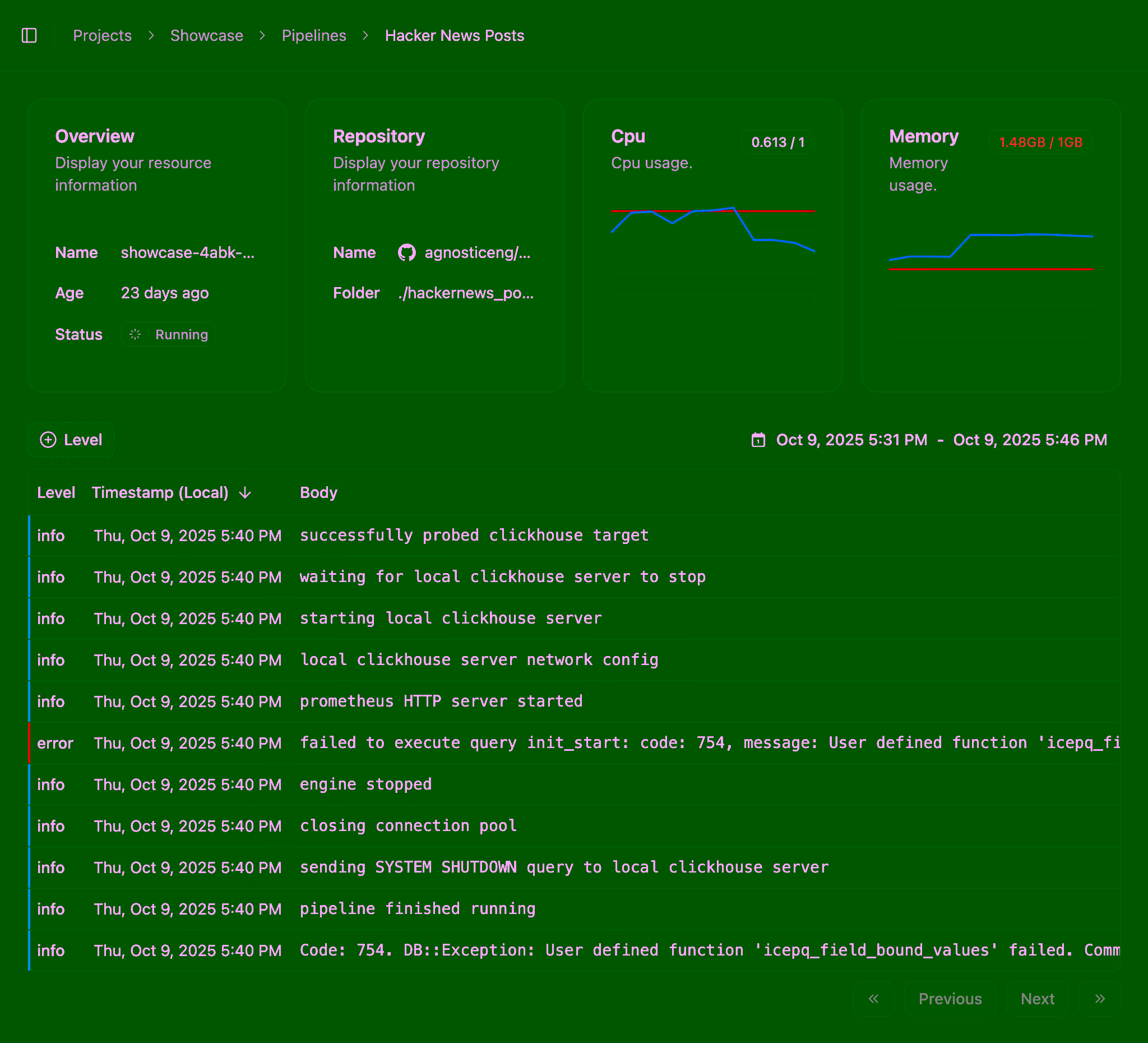Navigate to Showcase breadcrumb
Viewport: 1148px width, 1043px height.
click(206, 35)
